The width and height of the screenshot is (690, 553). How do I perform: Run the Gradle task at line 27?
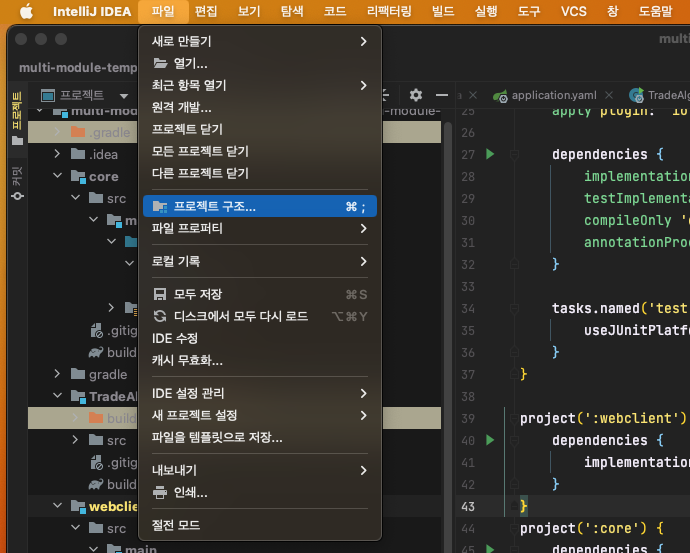click(x=490, y=154)
